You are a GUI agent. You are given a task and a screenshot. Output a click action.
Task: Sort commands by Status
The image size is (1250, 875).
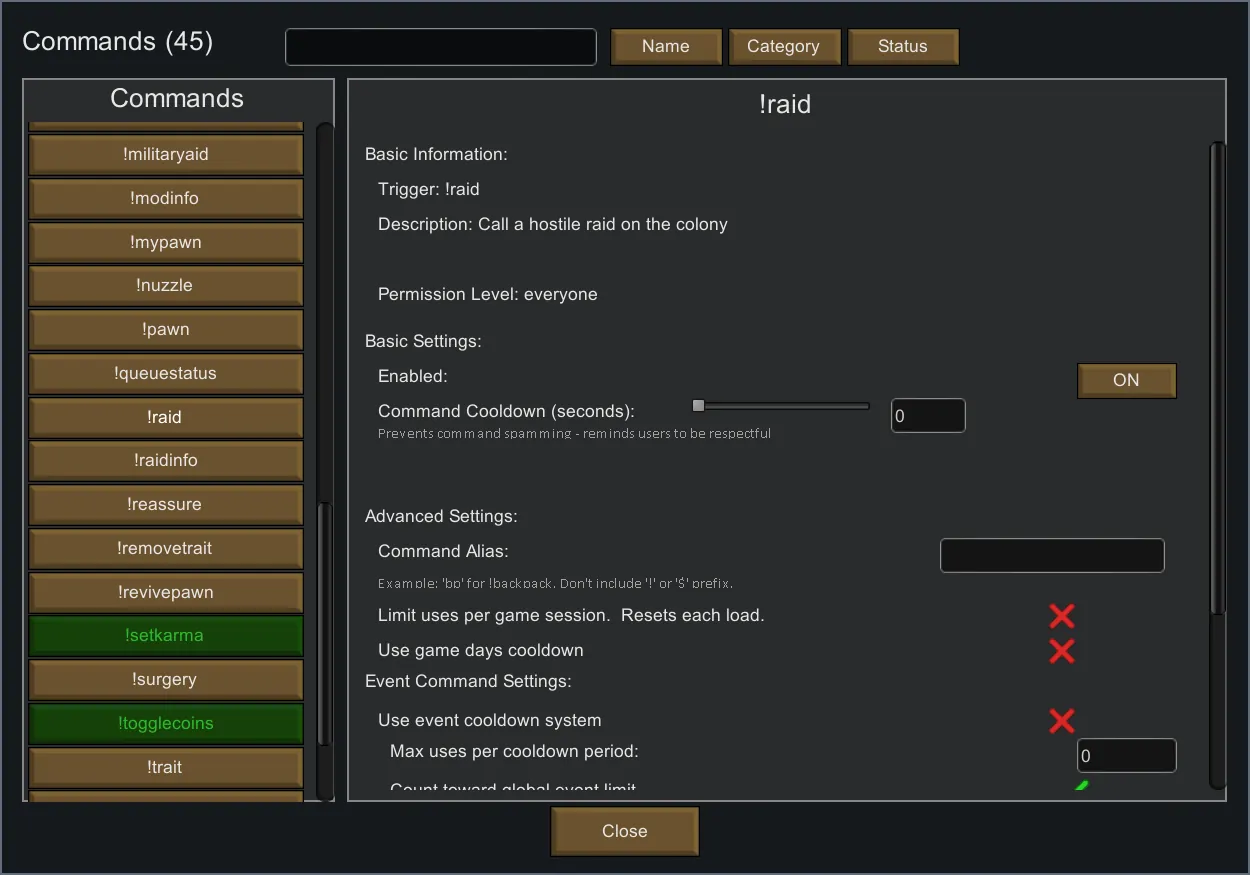point(903,46)
